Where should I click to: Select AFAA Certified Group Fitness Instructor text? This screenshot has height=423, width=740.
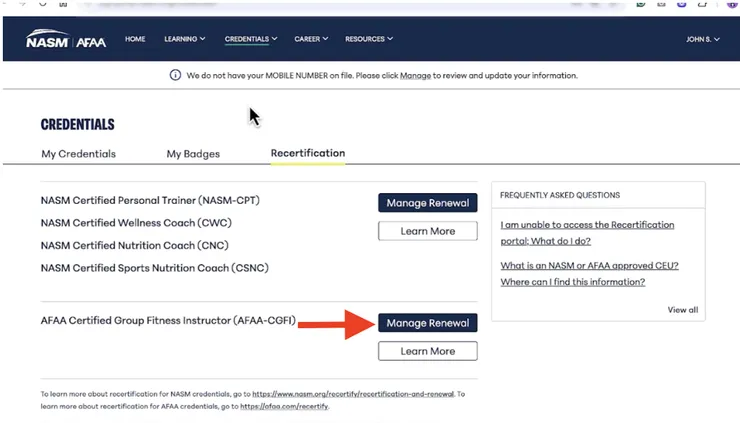168,321
